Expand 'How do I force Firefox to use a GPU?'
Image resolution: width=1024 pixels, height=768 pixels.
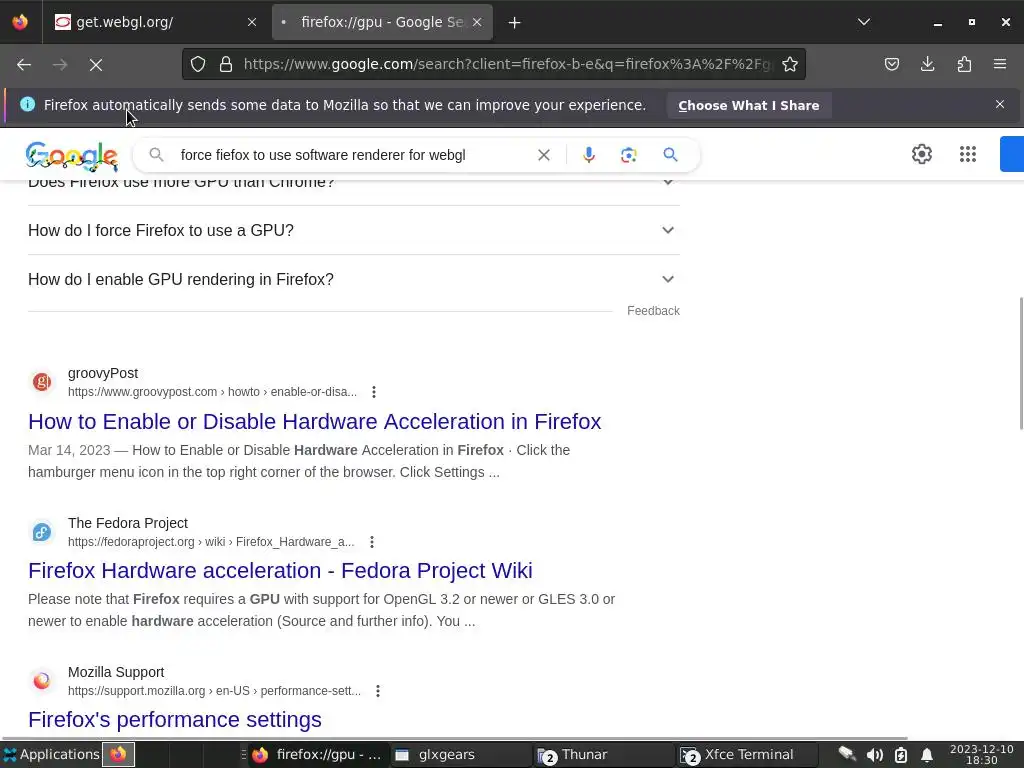click(x=353, y=230)
